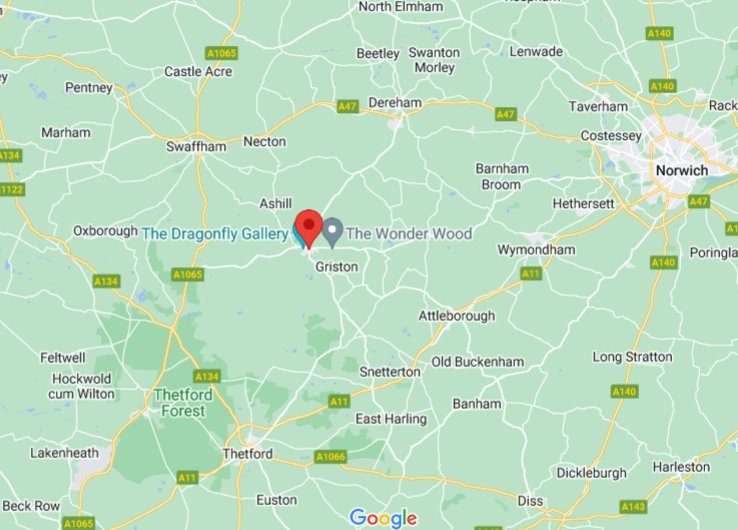Click the Lakenheath town label

click(x=64, y=453)
